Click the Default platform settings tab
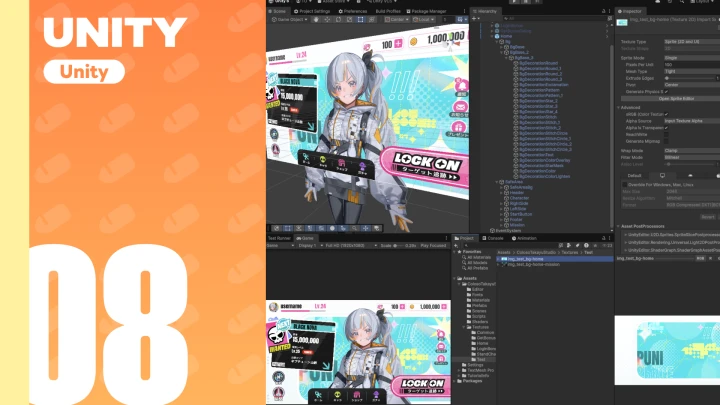The height and width of the screenshot is (405, 720). 634,175
